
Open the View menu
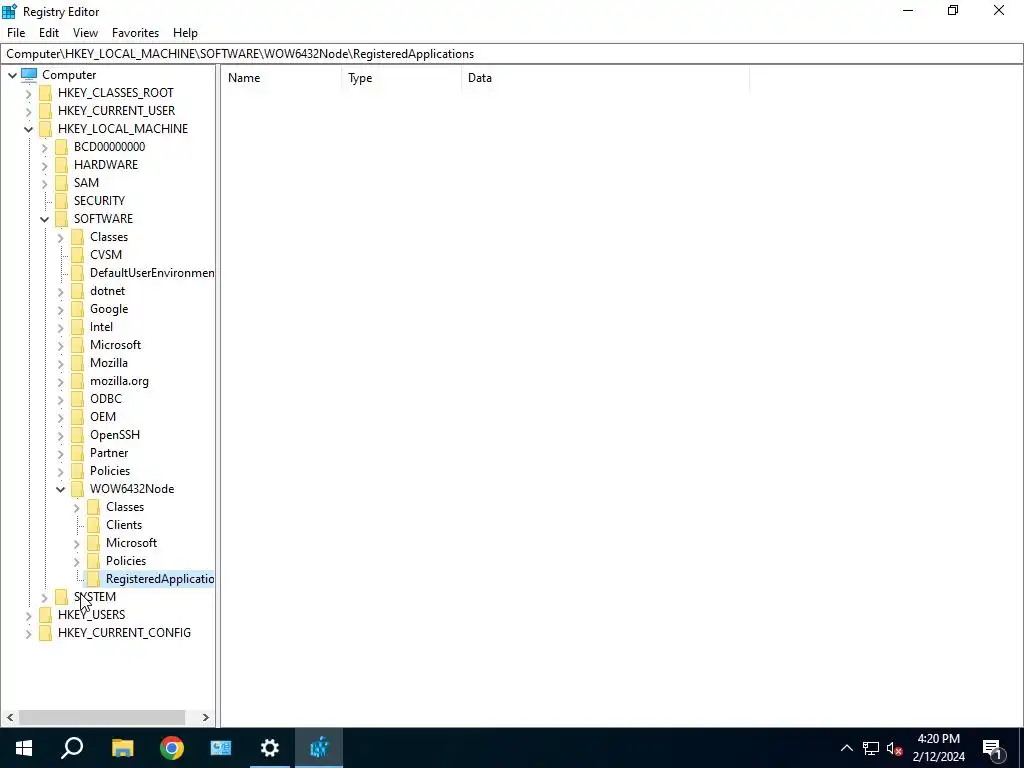[85, 33]
